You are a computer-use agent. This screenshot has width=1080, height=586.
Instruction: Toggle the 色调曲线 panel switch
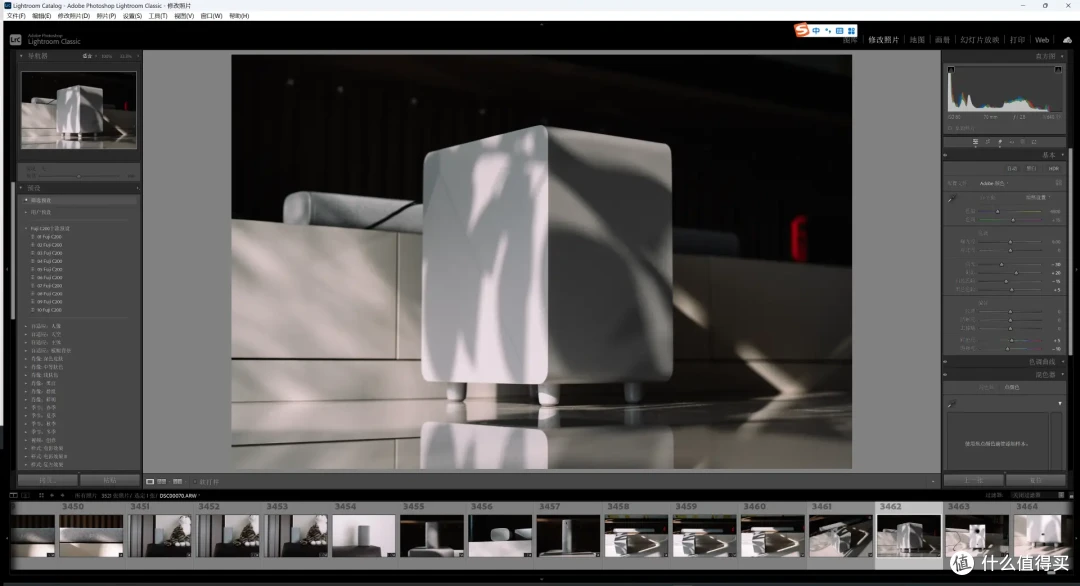[x=946, y=362]
